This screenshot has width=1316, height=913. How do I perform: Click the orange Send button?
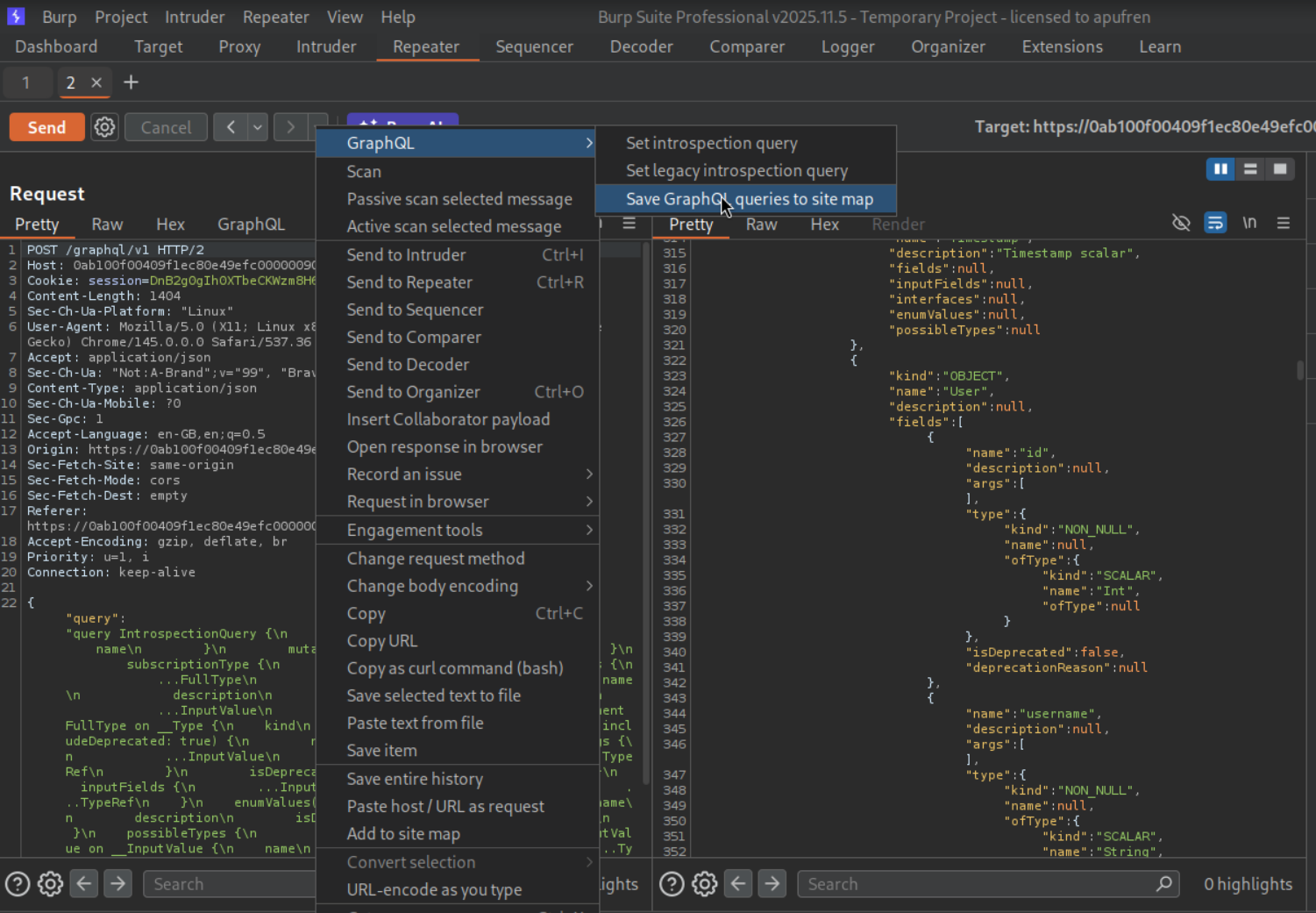[46, 127]
